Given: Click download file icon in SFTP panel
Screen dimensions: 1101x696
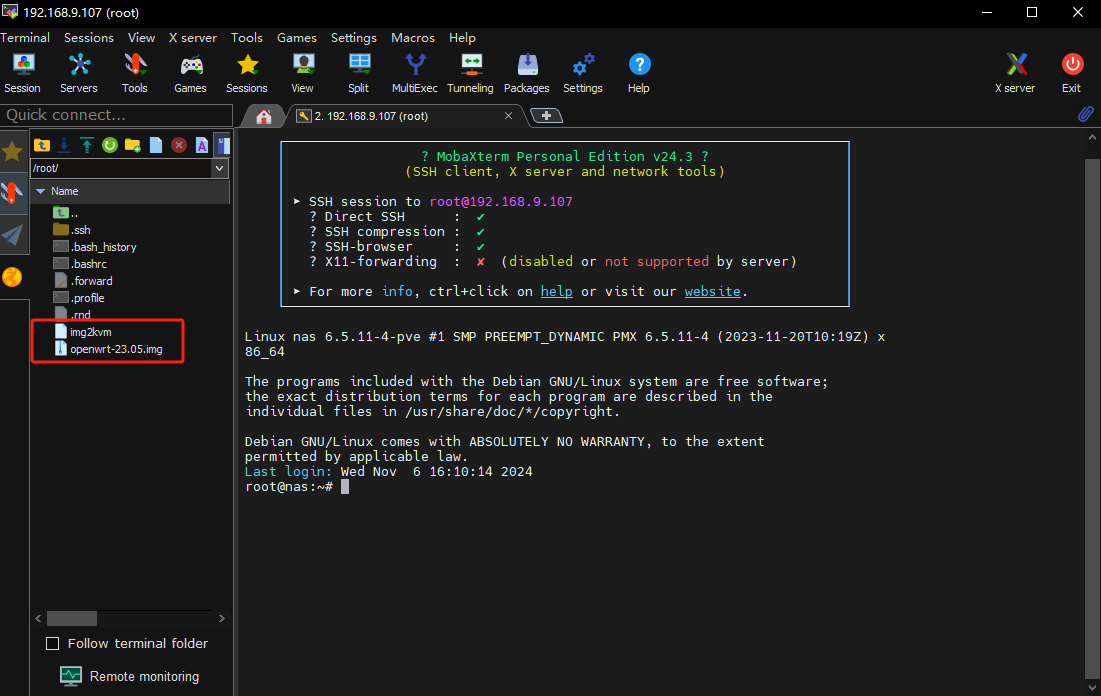Looking at the screenshot, I should point(64,145).
